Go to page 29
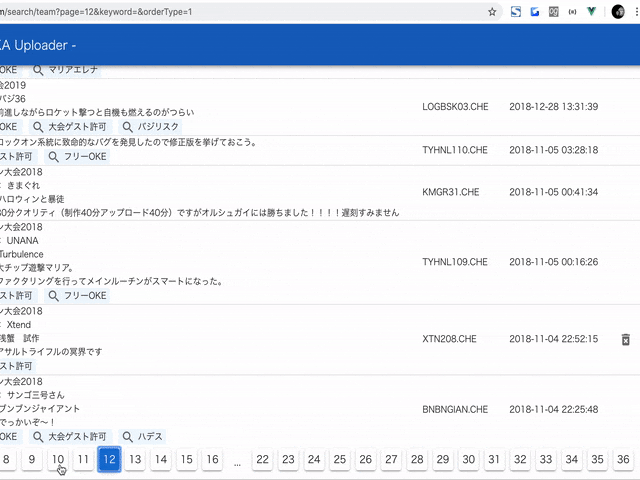Image resolution: width=640 pixels, height=480 pixels. click(x=443, y=460)
